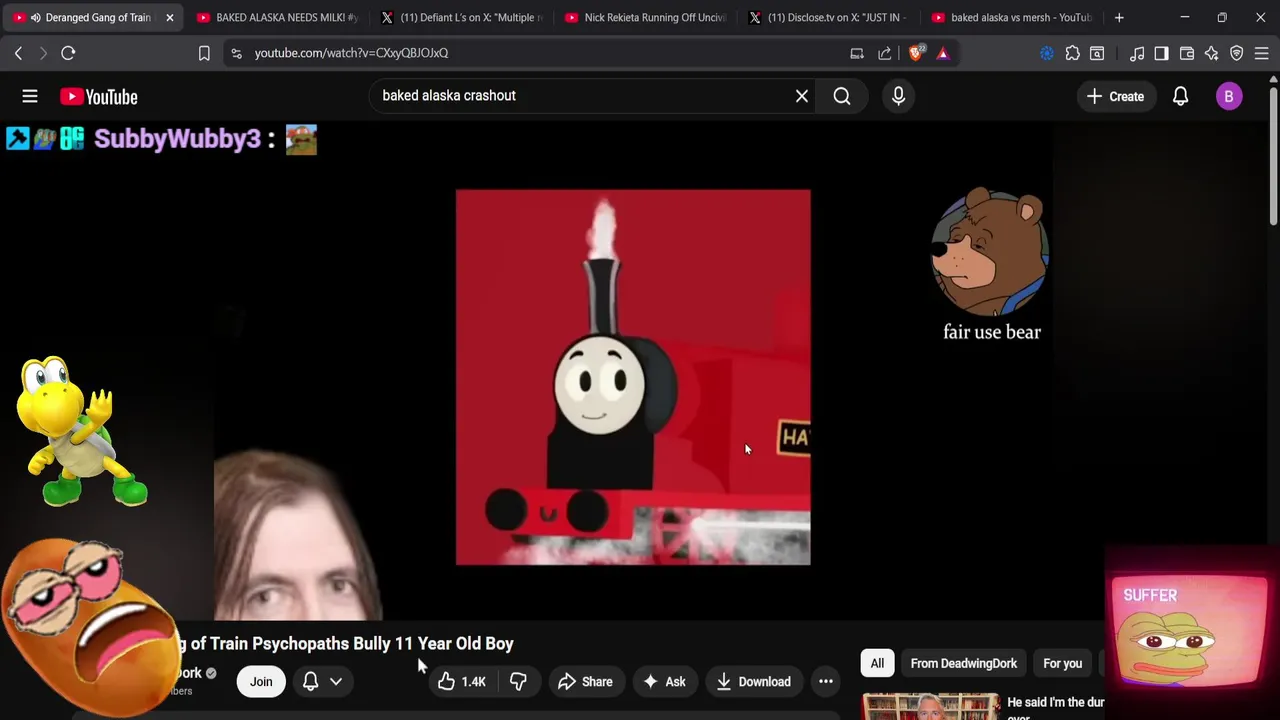Click the Join channel button
The width and height of the screenshot is (1280, 720).
coord(261,682)
